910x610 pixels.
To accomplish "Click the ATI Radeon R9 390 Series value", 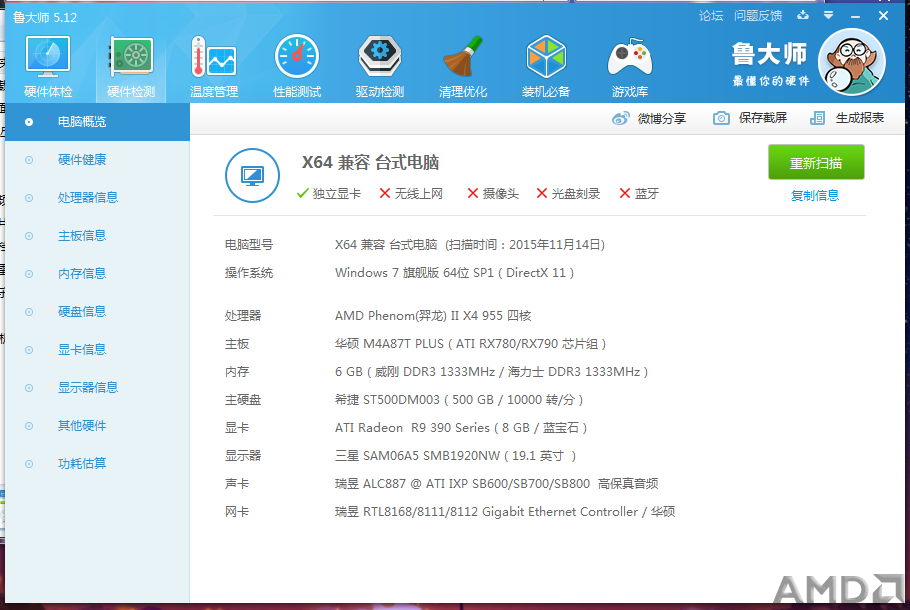I will click(x=461, y=428).
